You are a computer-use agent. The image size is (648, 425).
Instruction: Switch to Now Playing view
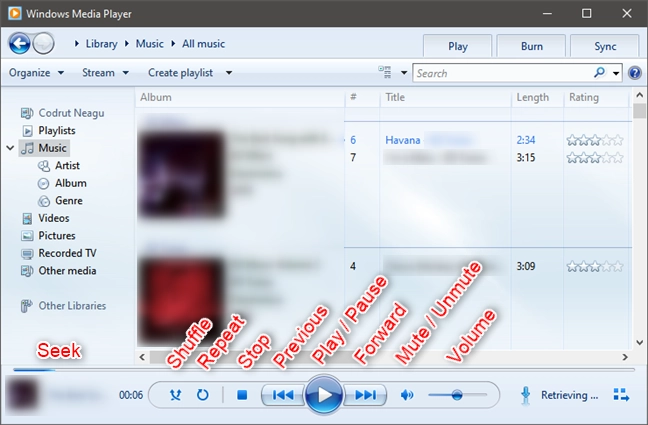tap(621, 395)
